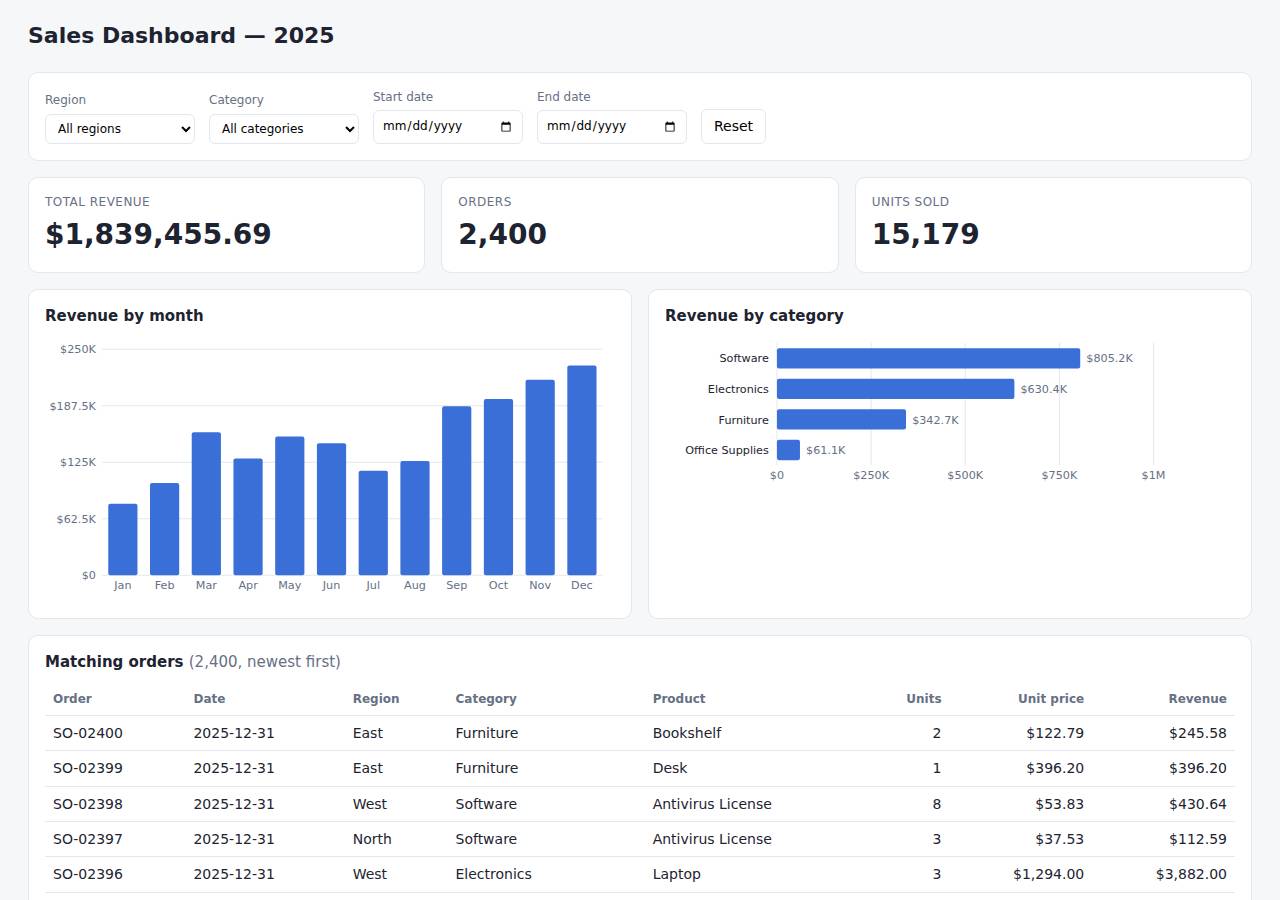This screenshot has width=1280, height=900.
Task: Click the Office Supplies category bar
Action: [788, 450]
